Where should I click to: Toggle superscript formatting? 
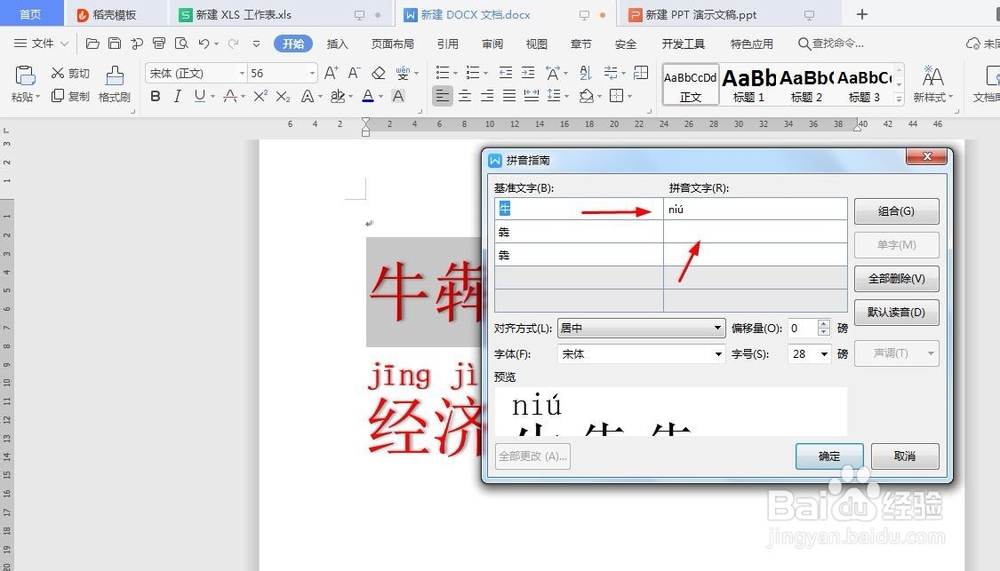click(260, 96)
